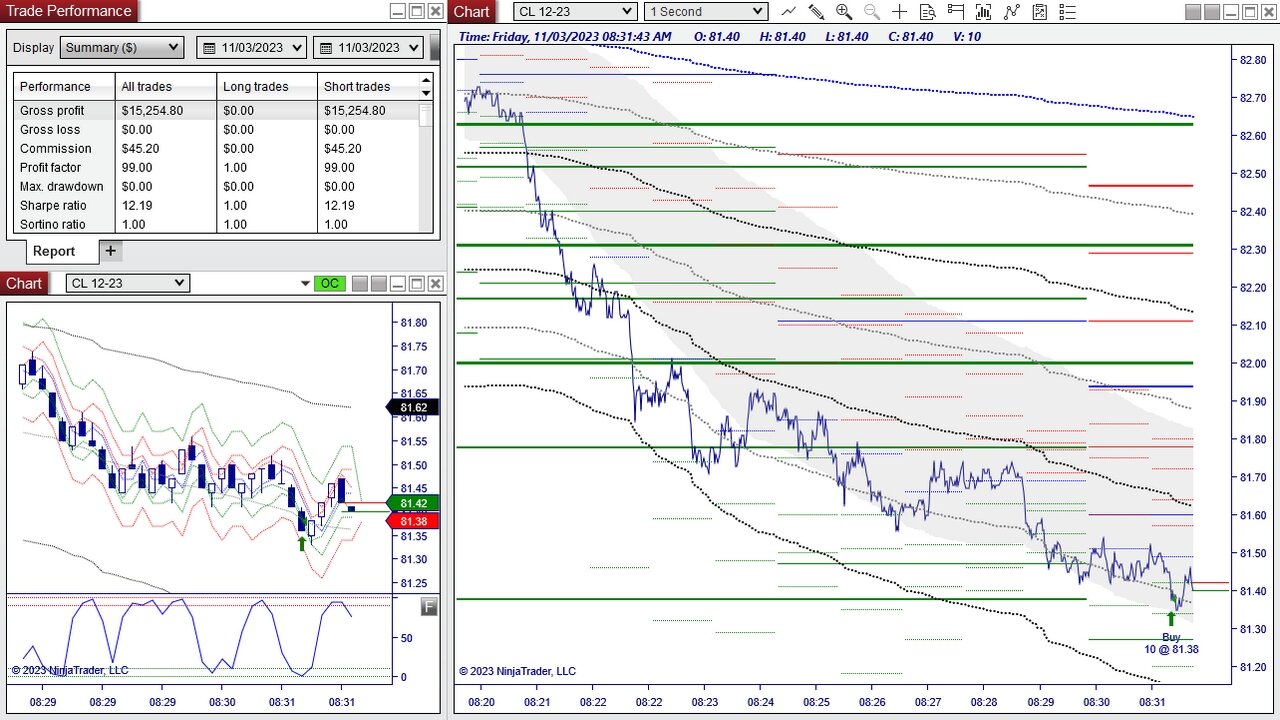Select the Gross loss row label

point(50,129)
